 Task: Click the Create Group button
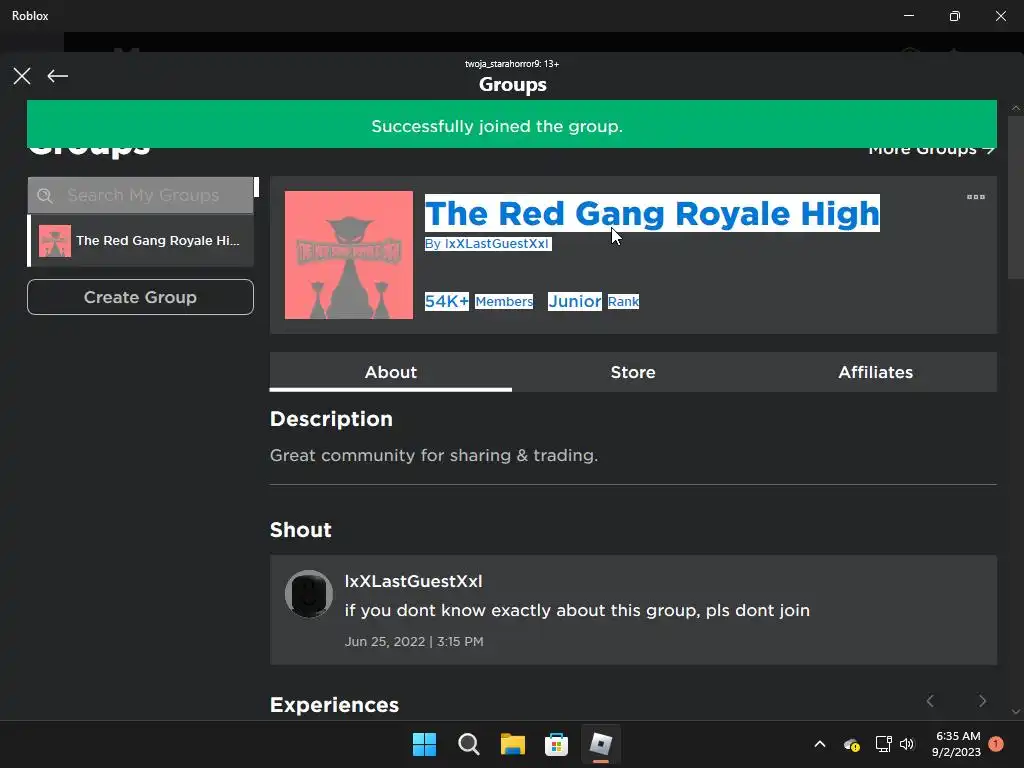(x=140, y=297)
